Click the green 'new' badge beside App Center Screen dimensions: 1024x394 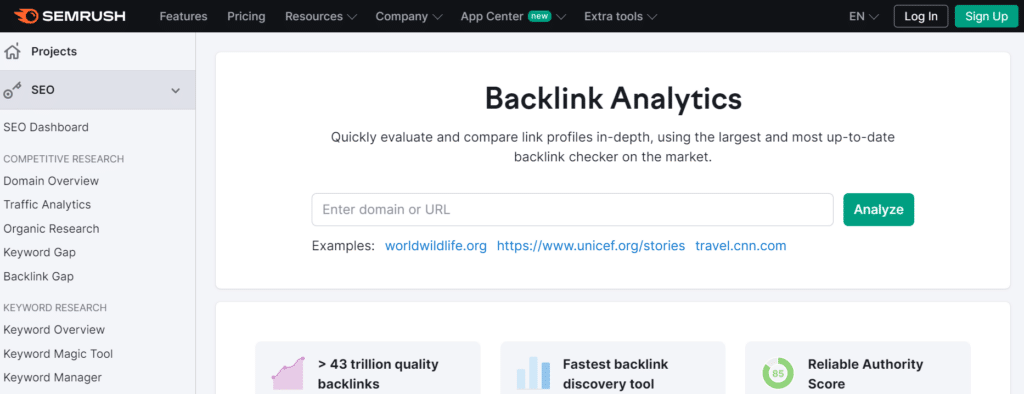coord(539,16)
